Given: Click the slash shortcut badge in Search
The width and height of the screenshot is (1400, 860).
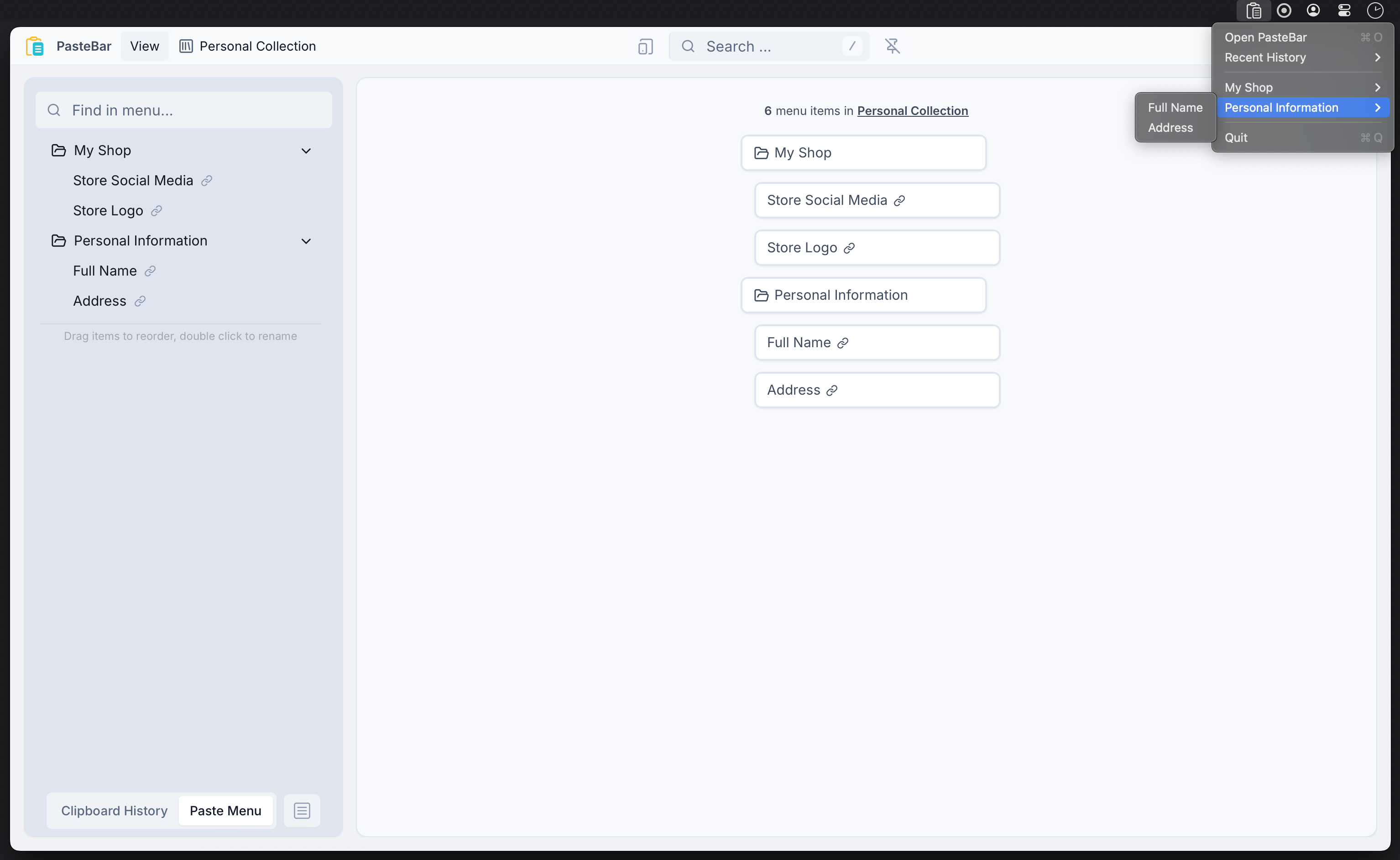Looking at the screenshot, I should click(852, 46).
